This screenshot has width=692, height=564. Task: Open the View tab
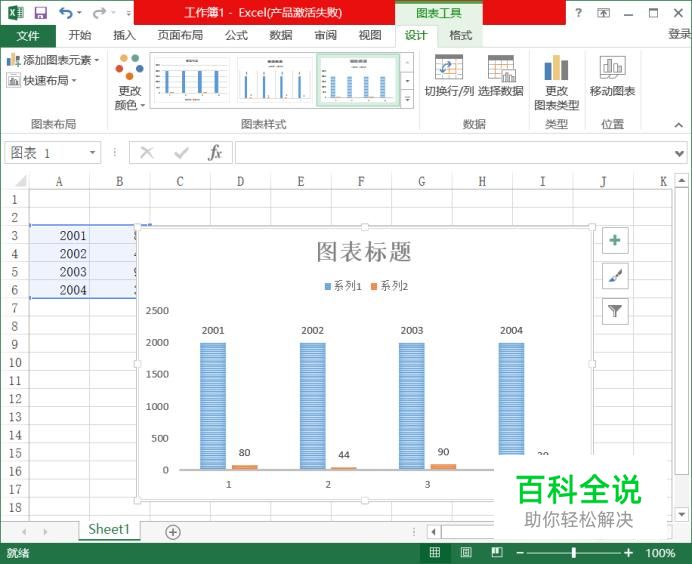point(370,35)
